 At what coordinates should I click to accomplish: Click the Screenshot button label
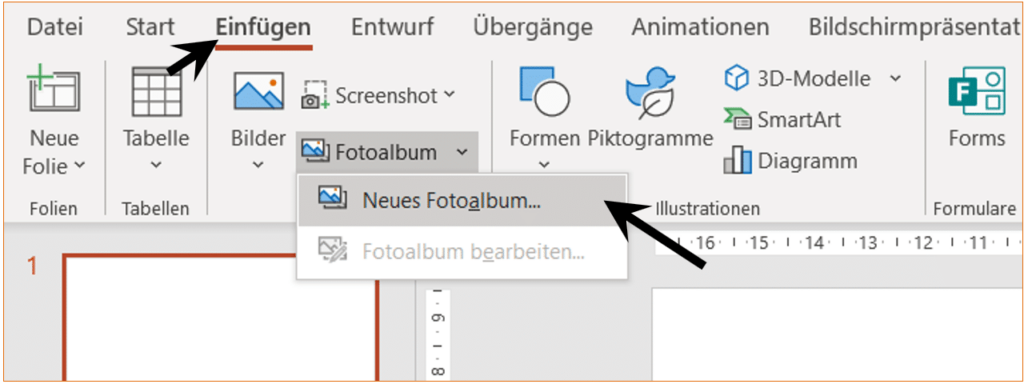point(387,95)
